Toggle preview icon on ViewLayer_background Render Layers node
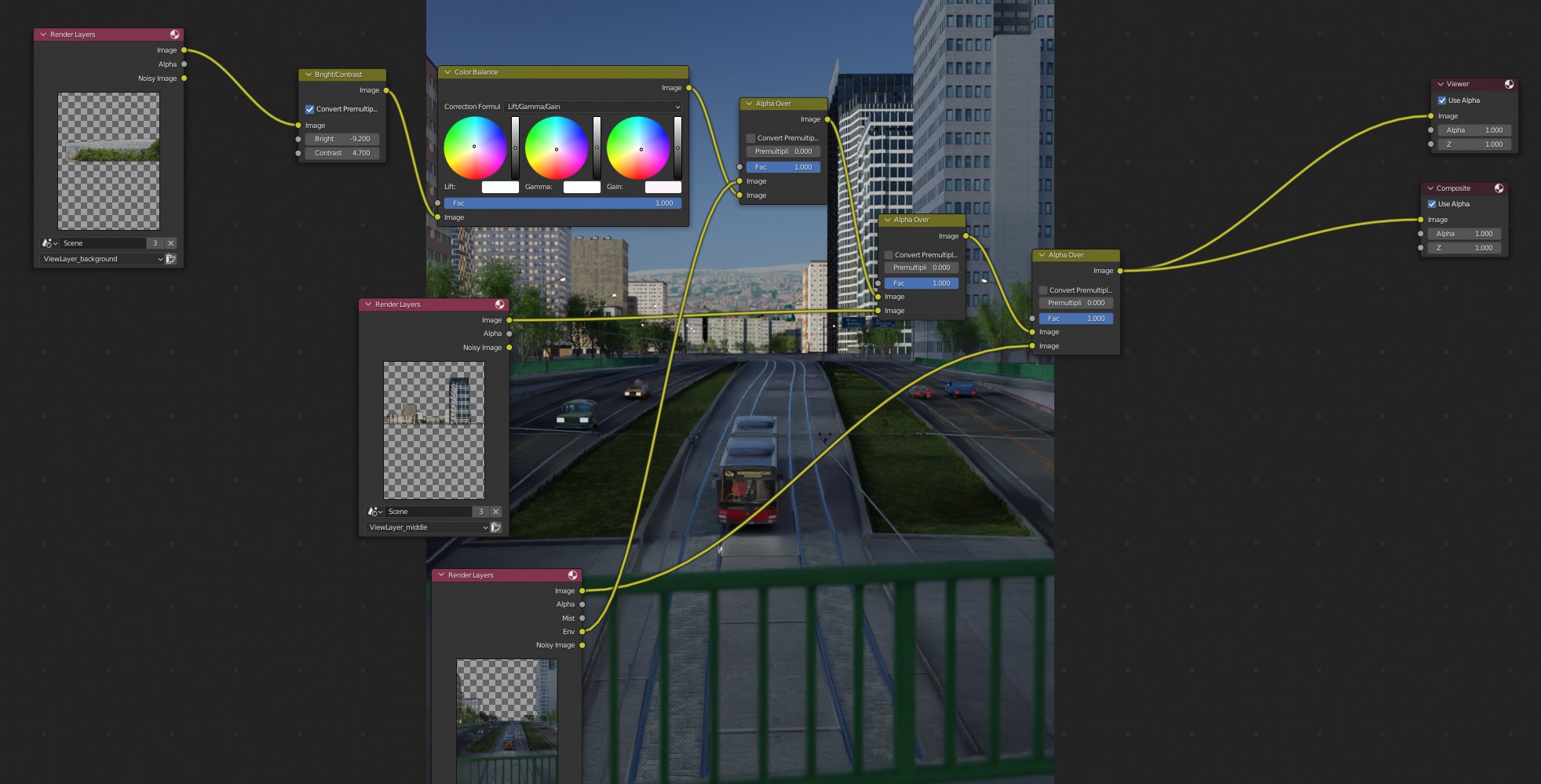Image resolution: width=1541 pixels, height=784 pixels. click(174, 35)
